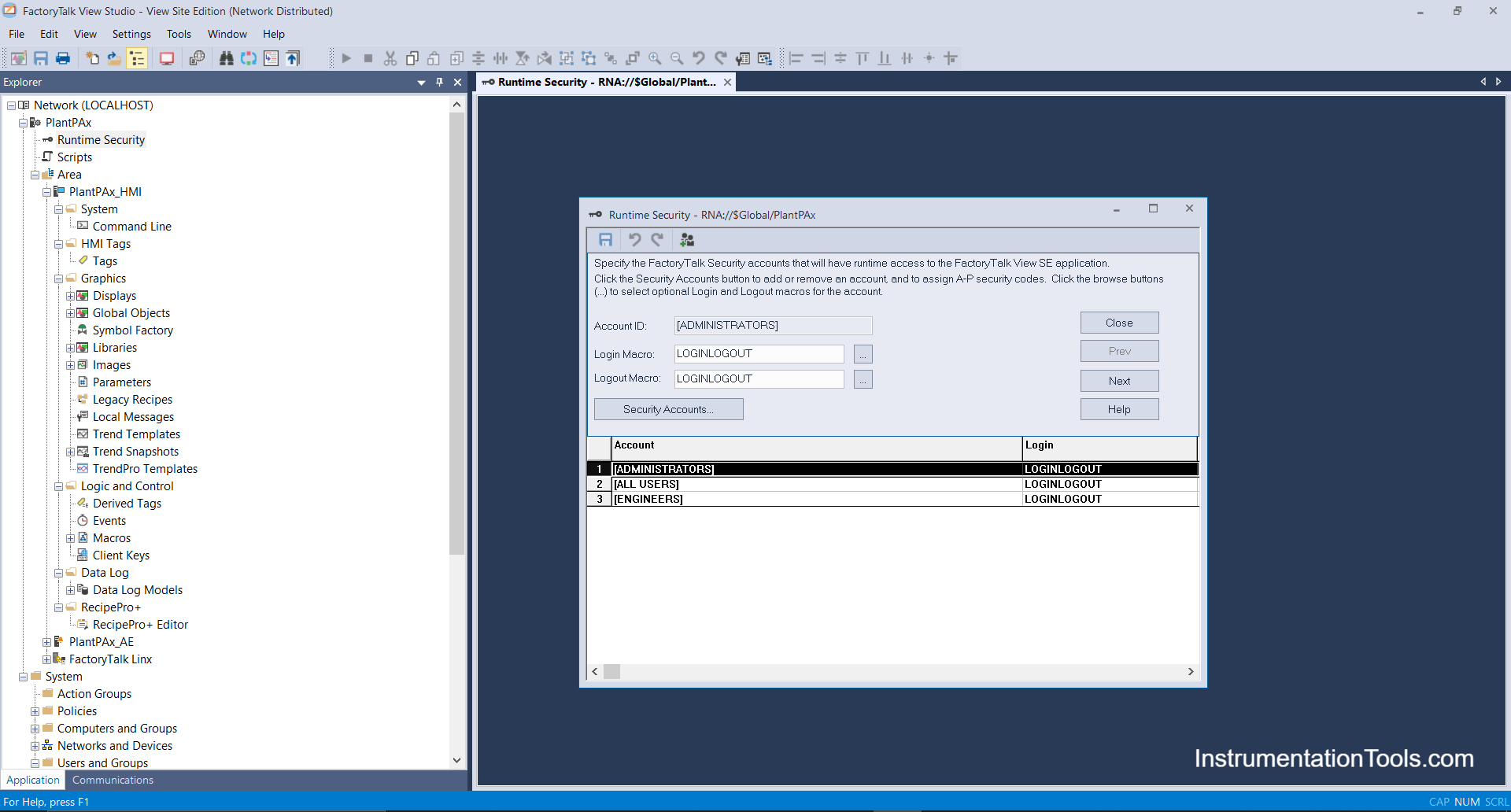Open the View menu
Image resolution: width=1511 pixels, height=812 pixels.
tap(85, 34)
